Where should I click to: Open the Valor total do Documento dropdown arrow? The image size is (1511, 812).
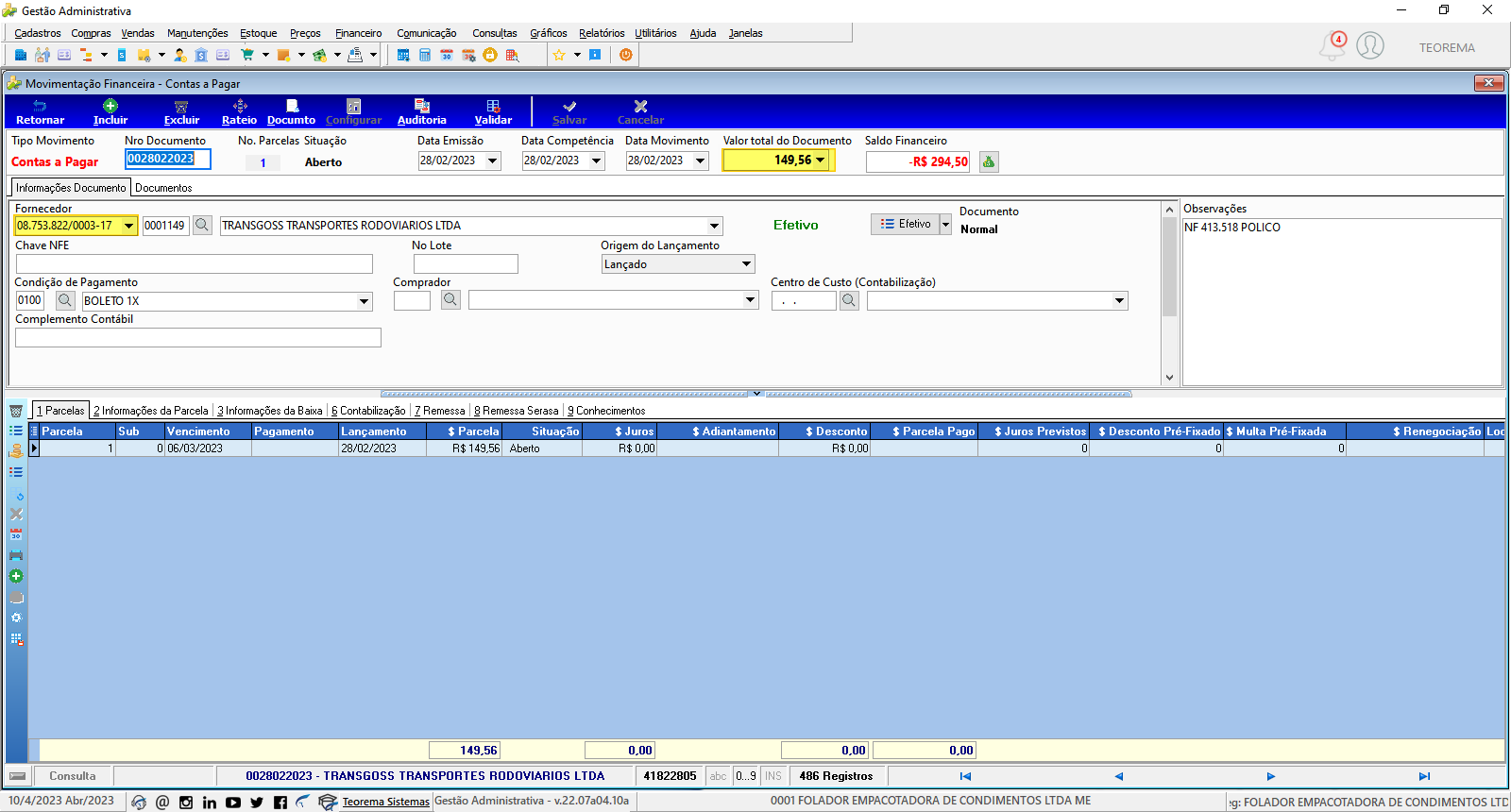(x=821, y=161)
